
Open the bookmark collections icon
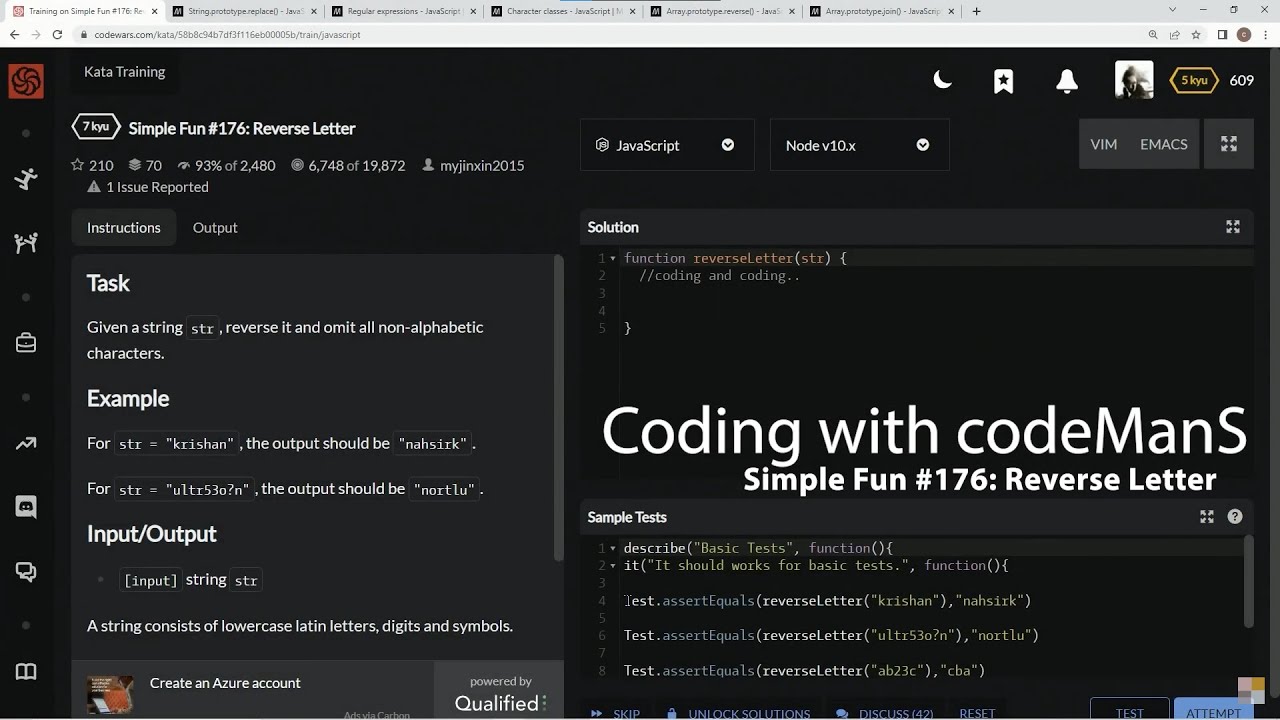point(1004,81)
